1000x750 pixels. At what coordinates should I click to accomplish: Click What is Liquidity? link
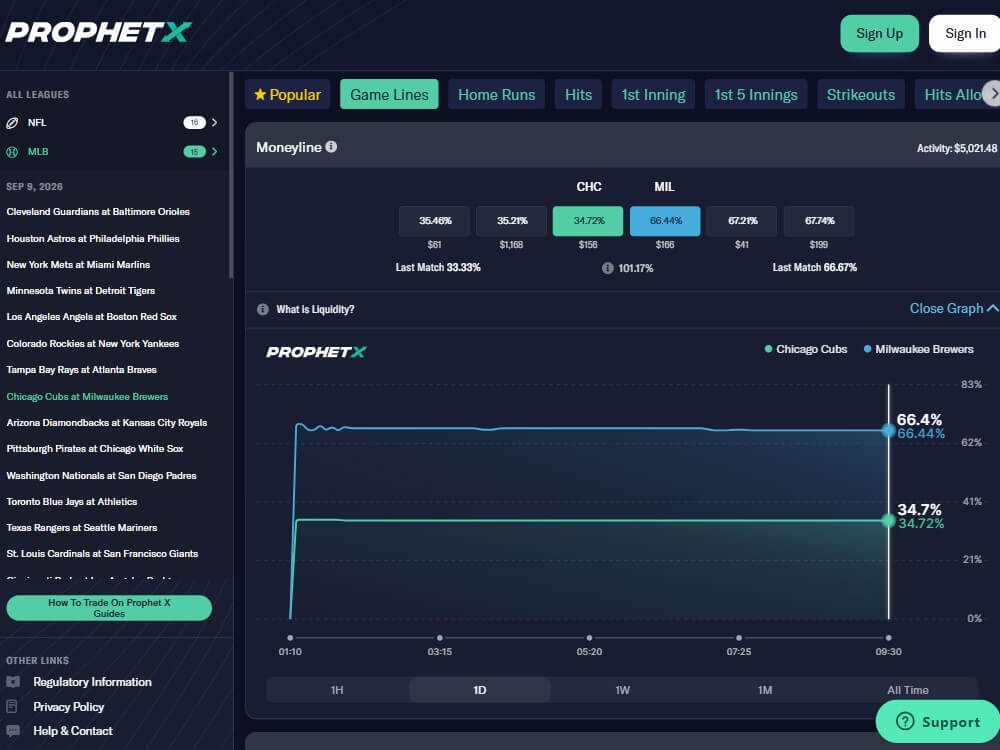pos(315,309)
